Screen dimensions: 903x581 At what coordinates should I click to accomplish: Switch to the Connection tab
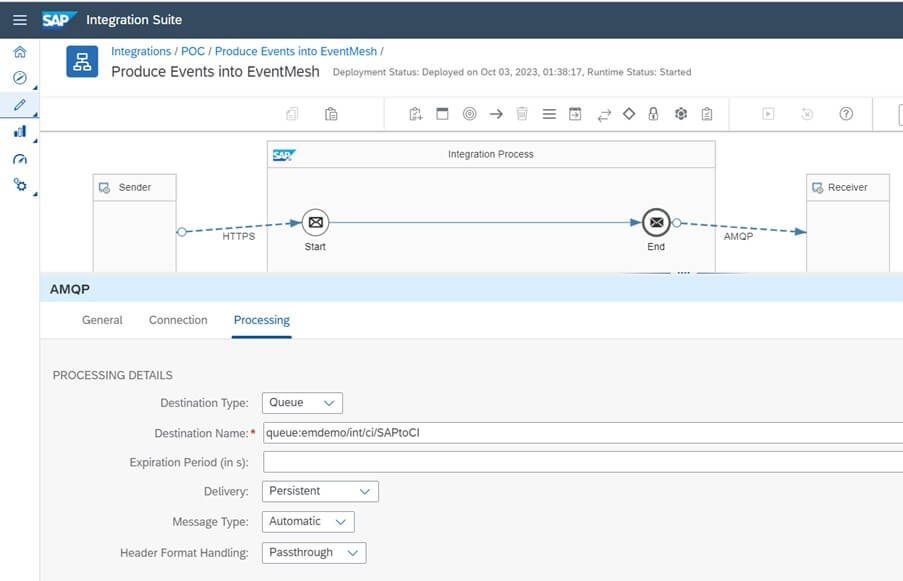[x=178, y=320]
